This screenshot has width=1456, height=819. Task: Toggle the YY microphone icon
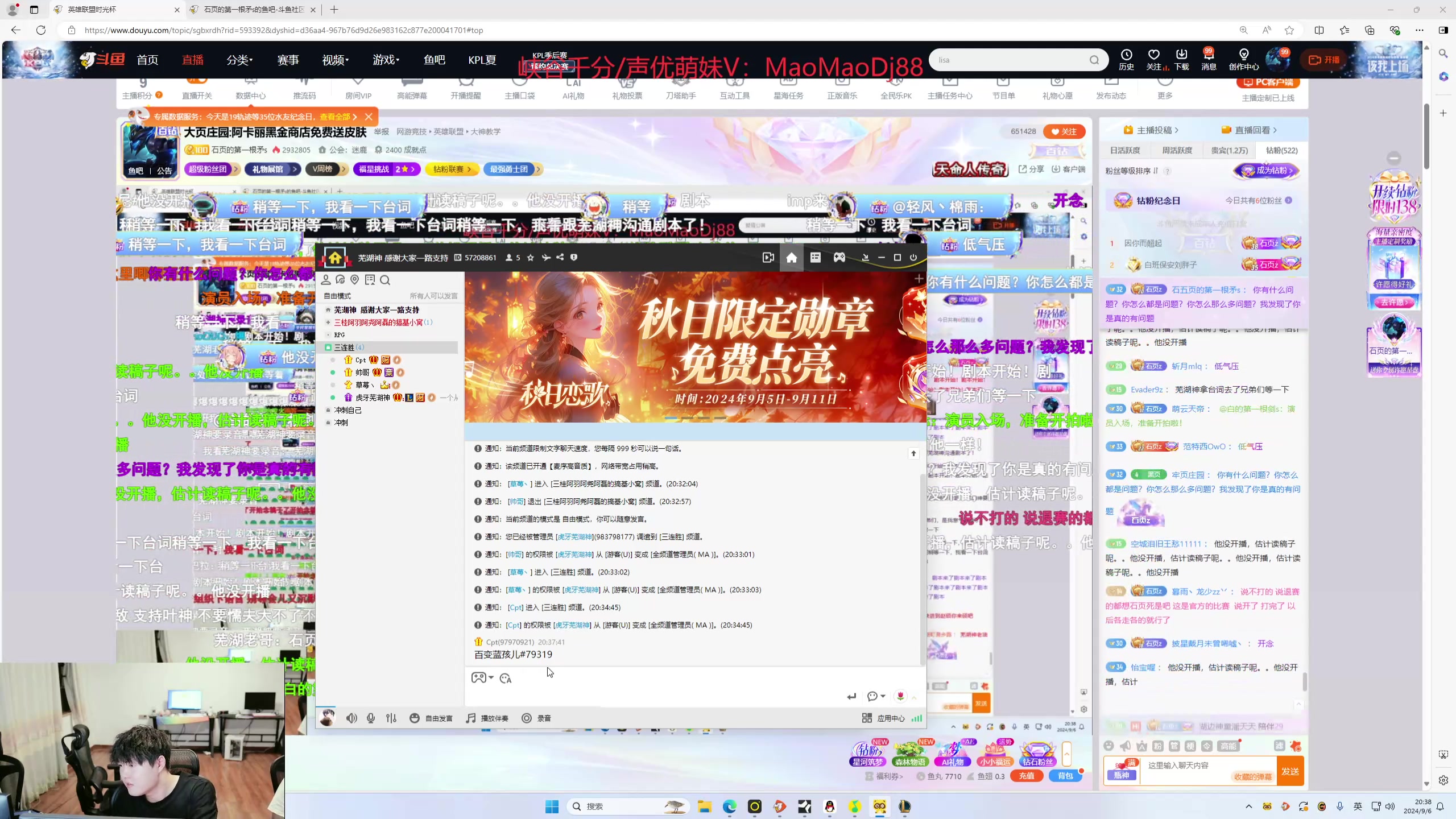click(x=371, y=718)
